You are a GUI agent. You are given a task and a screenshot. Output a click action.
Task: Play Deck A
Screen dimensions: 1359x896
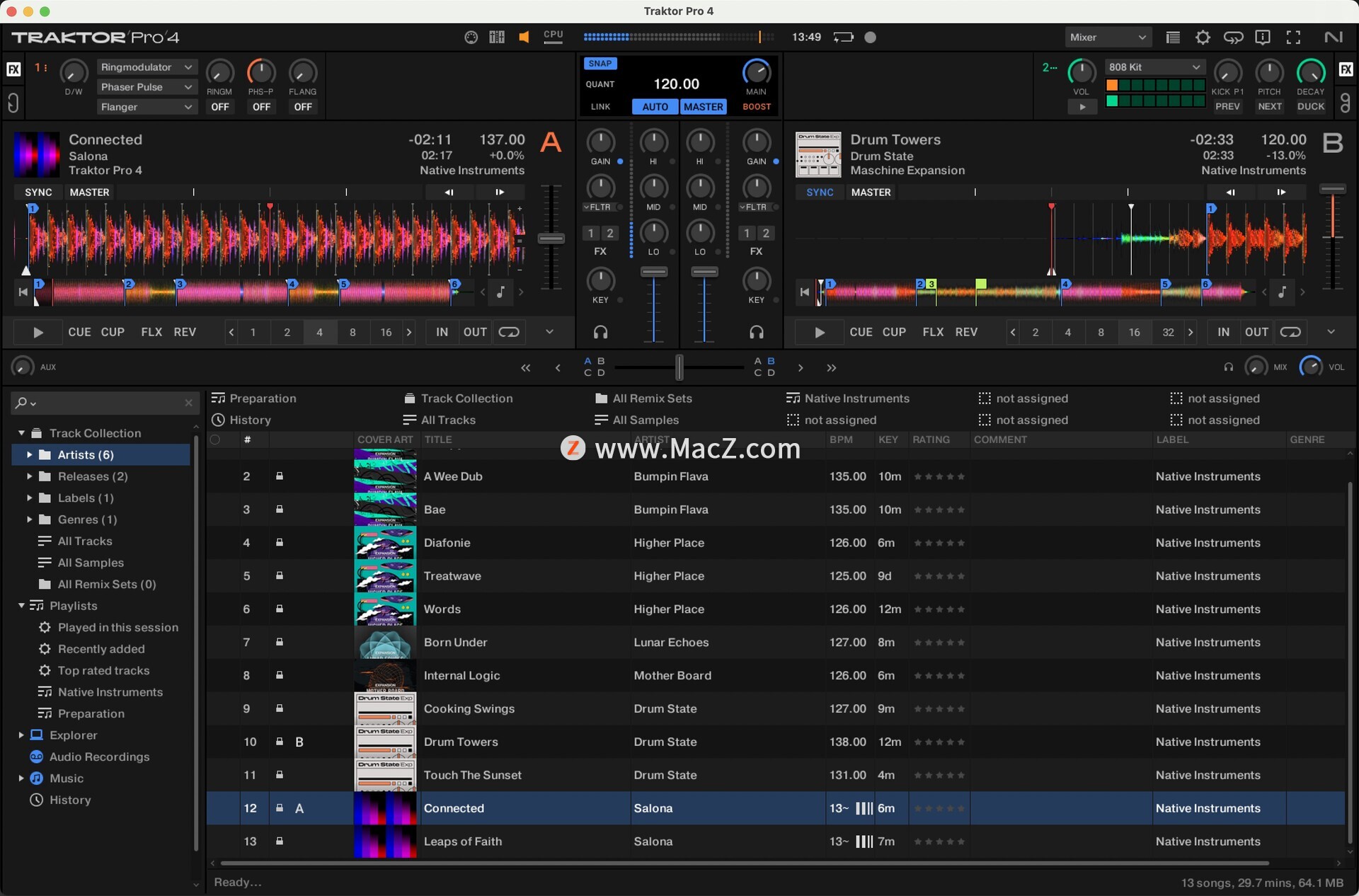38,332
